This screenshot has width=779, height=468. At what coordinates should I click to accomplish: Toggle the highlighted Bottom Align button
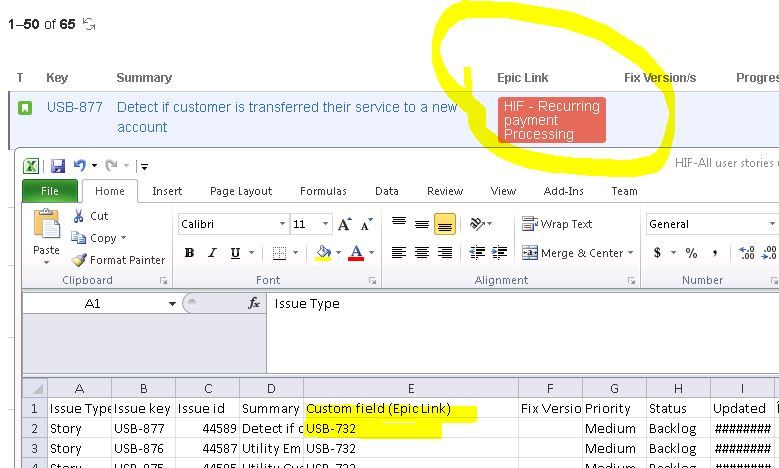pyautogui.click(x=445, y=224)
